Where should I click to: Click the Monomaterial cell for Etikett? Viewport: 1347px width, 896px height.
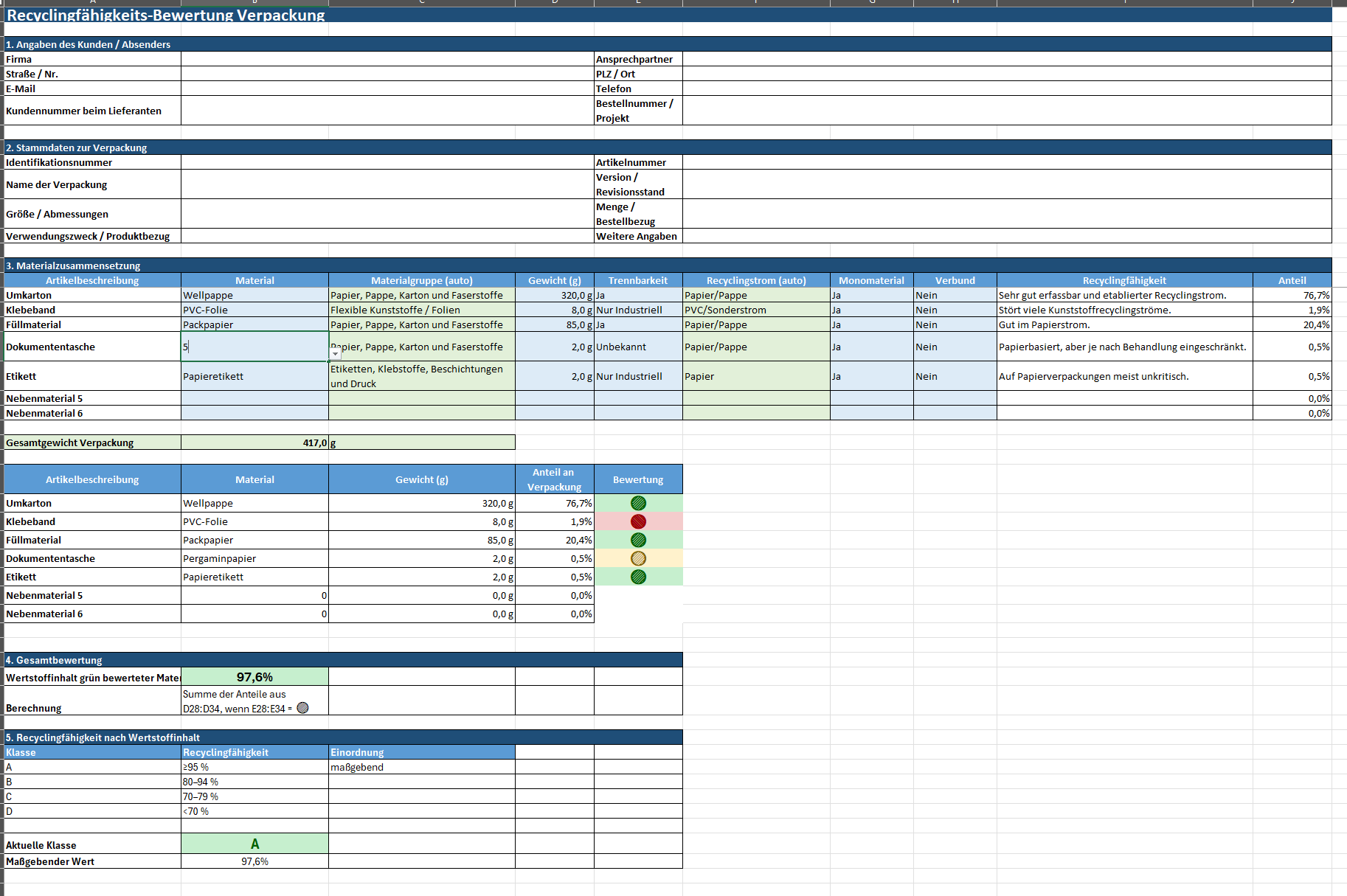[x=871, y=376]
